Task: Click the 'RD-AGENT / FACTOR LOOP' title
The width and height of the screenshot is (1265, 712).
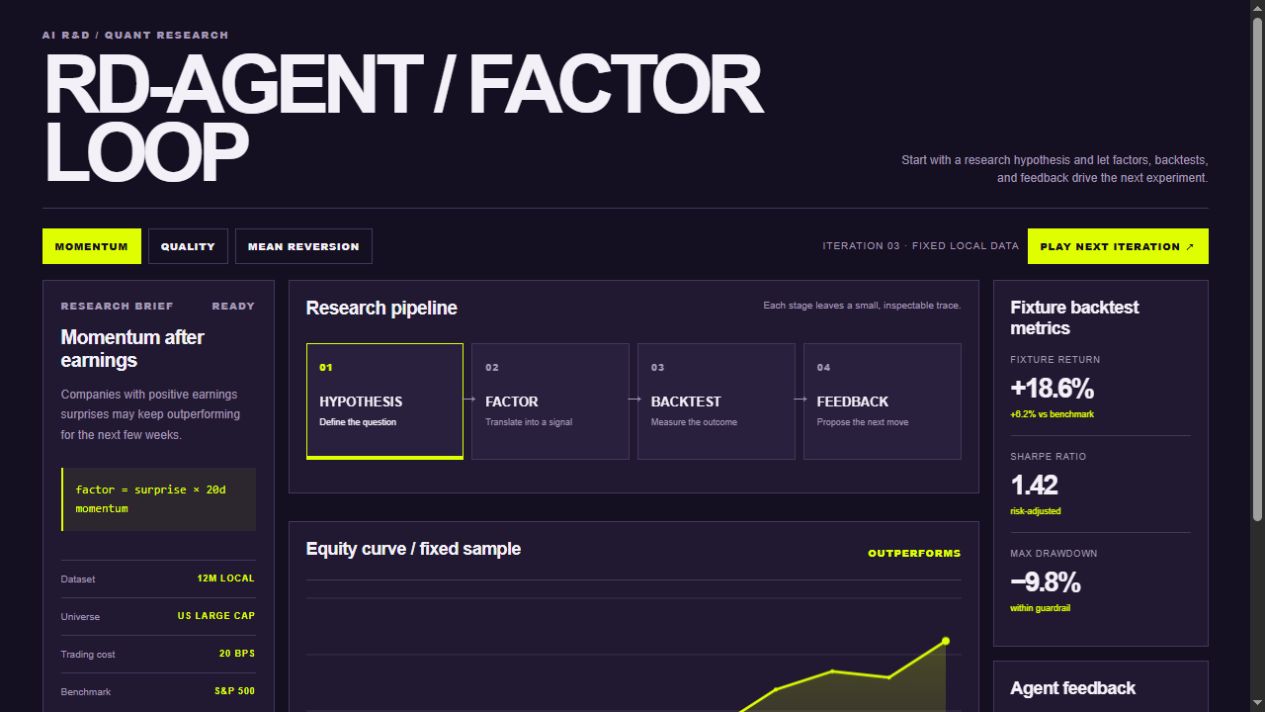Action: pos(403,118)
